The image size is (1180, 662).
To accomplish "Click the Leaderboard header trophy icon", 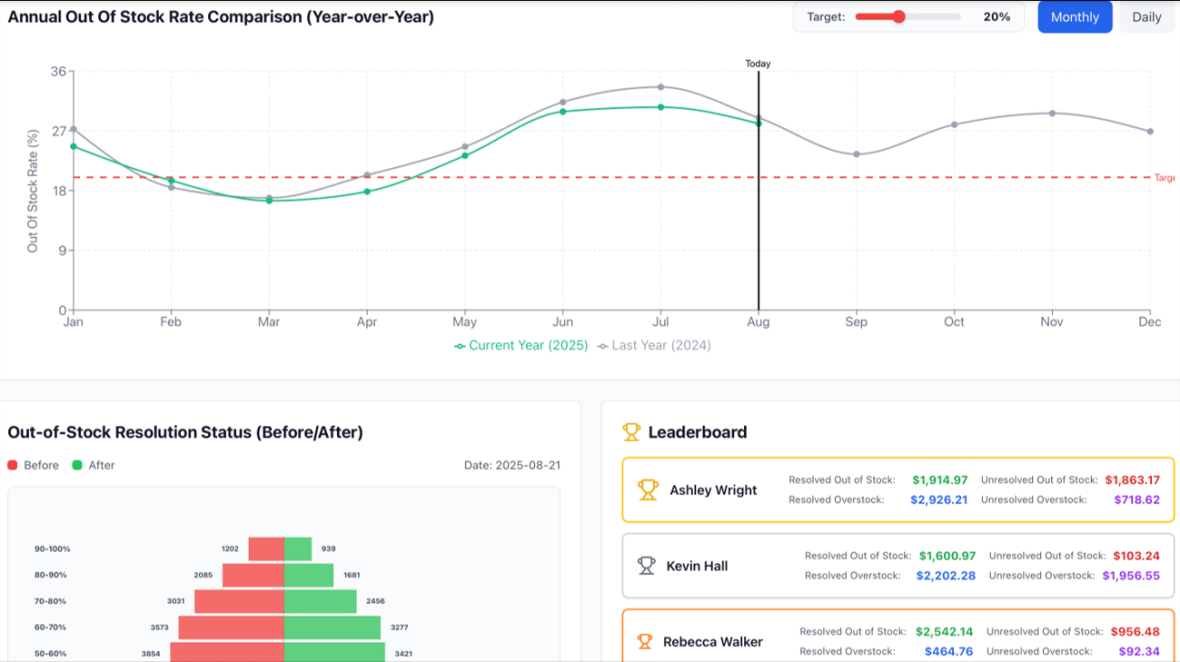I will (x=631, y=432).
